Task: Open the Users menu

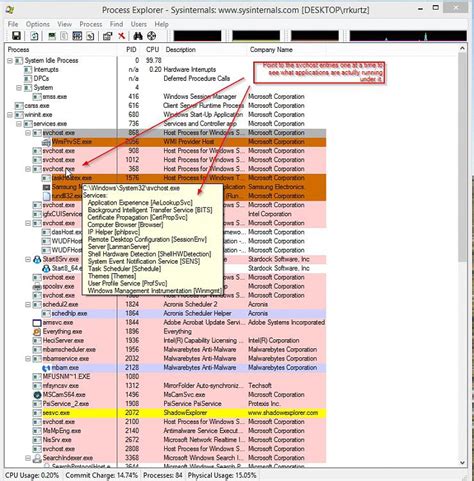Action: point(139,24)
